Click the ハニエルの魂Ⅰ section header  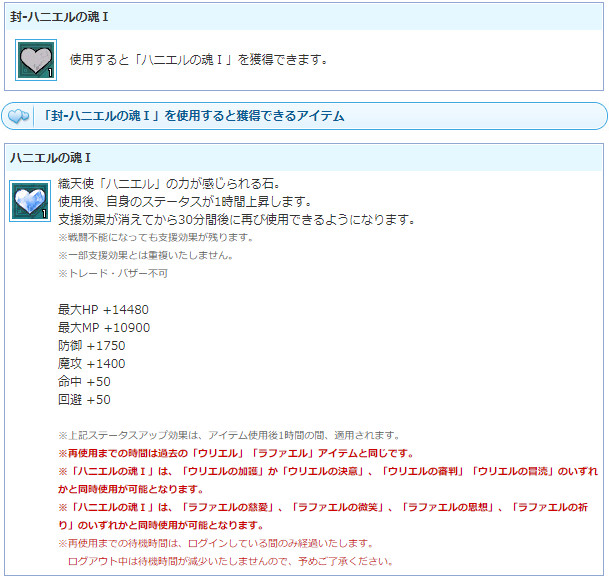point(50,158)
